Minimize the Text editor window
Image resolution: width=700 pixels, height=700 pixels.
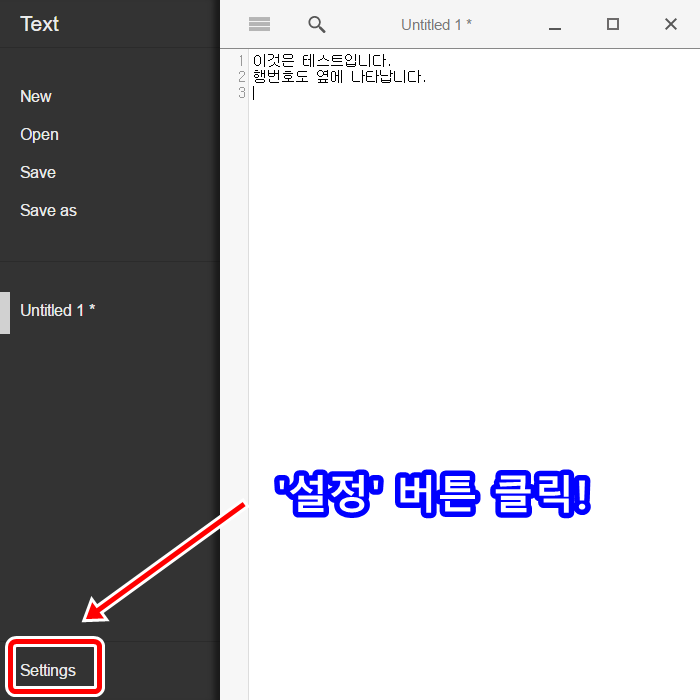(x=555, y=28)
